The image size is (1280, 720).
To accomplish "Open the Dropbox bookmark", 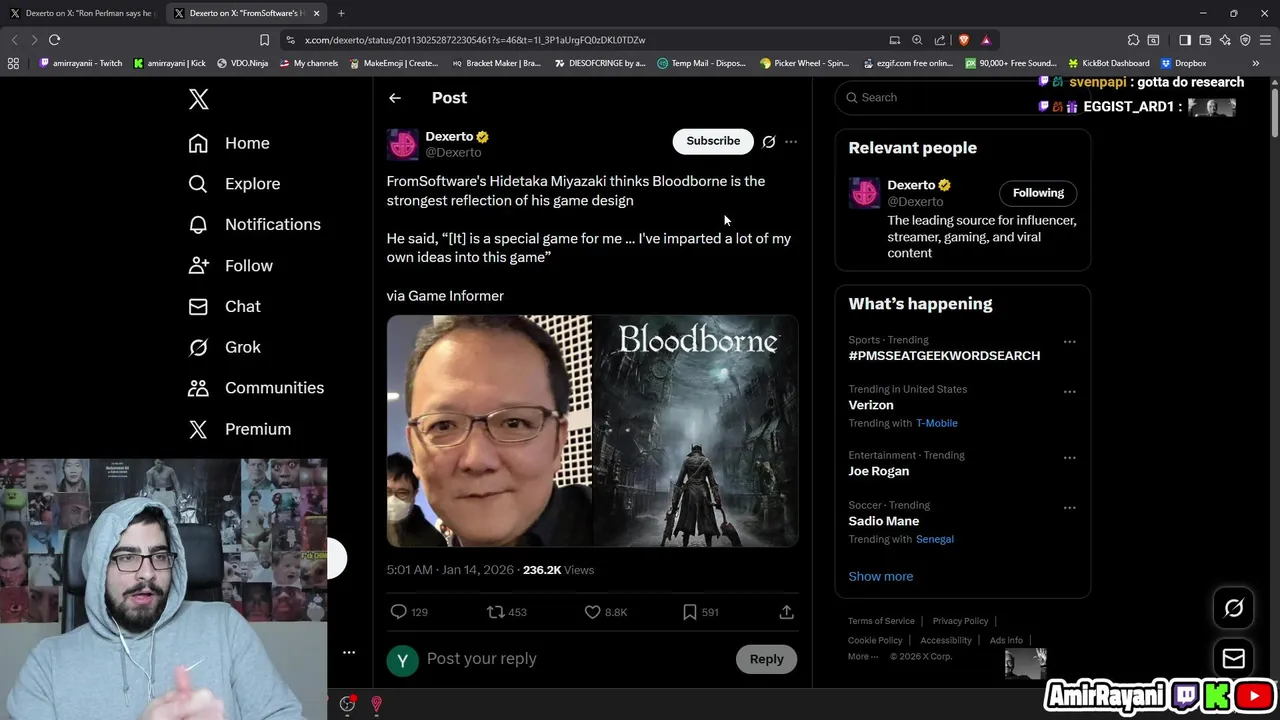I will point(1183,63).
